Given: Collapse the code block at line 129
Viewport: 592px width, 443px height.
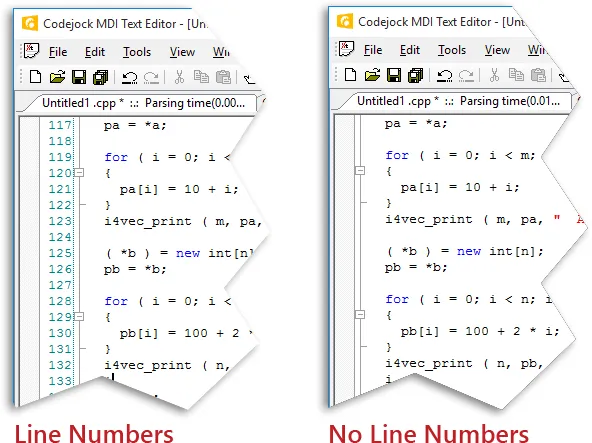Looking at the screenshot, I should point(79,316).
